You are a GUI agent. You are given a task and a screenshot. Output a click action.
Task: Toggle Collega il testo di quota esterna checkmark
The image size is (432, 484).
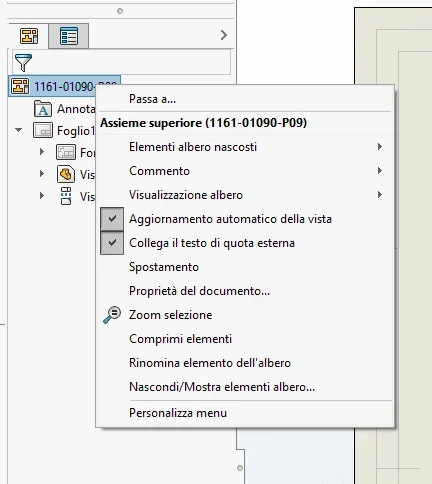112,243
